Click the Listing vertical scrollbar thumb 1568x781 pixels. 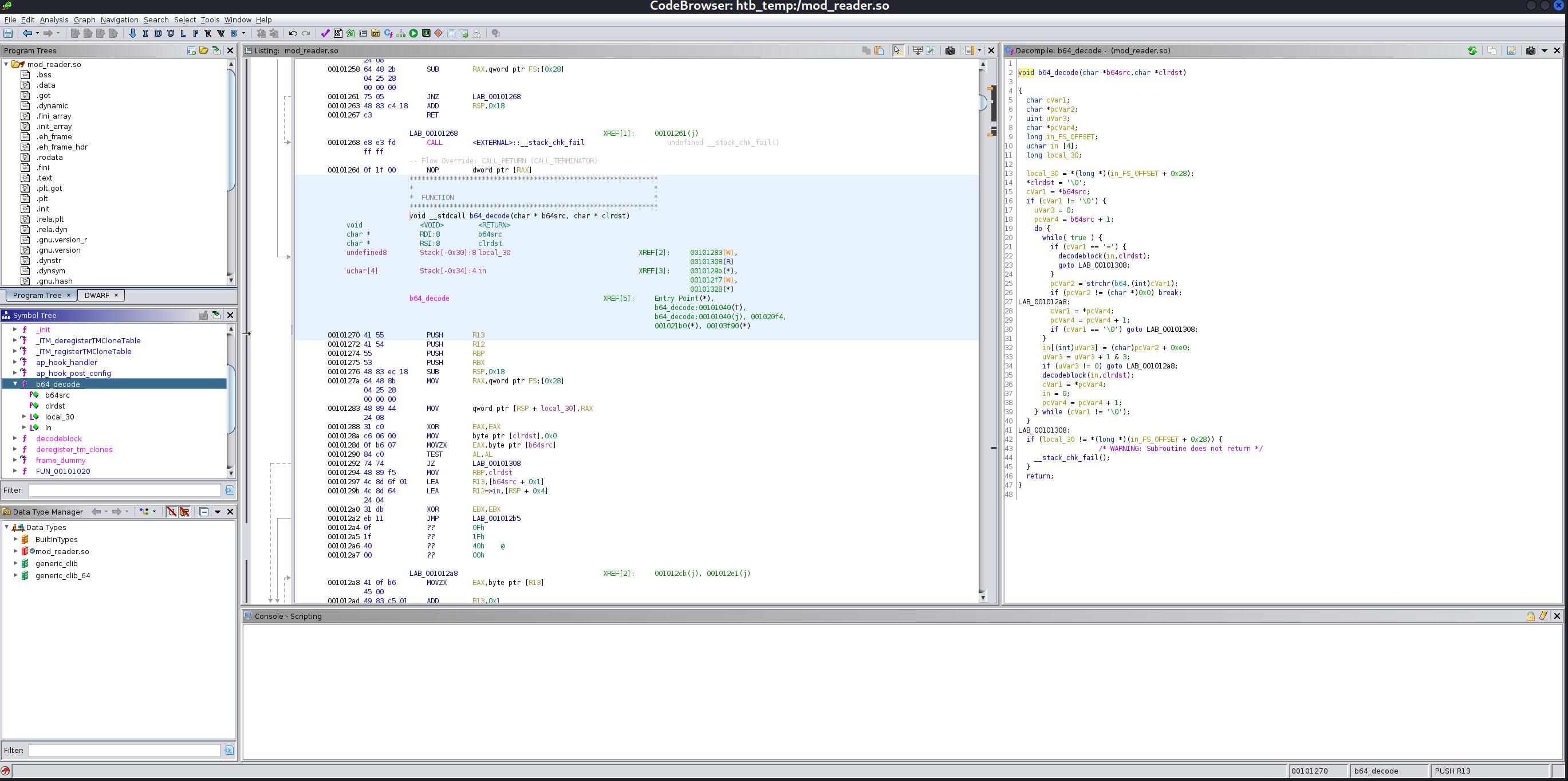pos(983,103)
